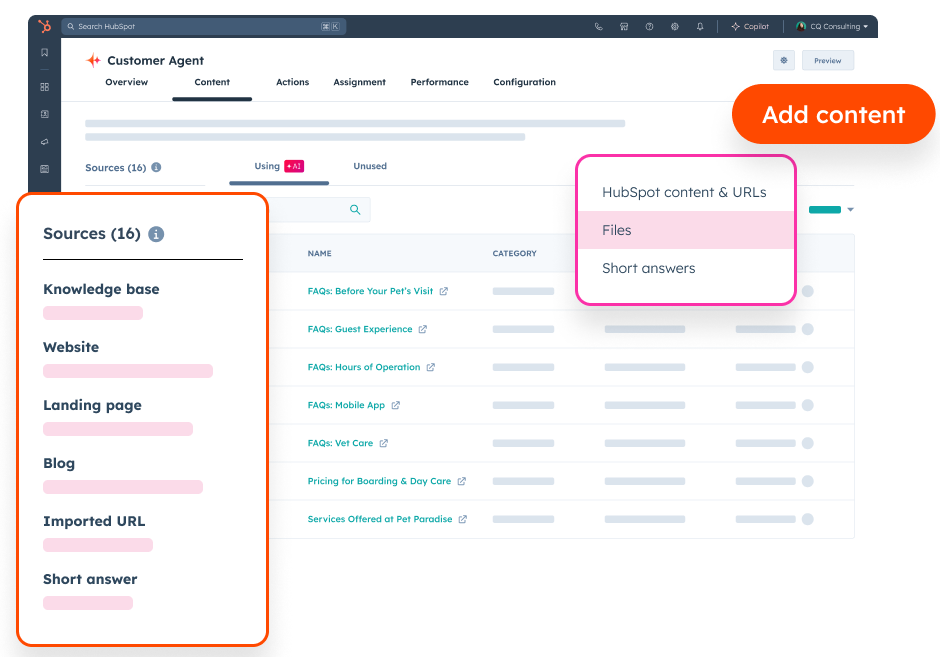
Task: Select Short answer in the Sources panel
Action: 90,579
